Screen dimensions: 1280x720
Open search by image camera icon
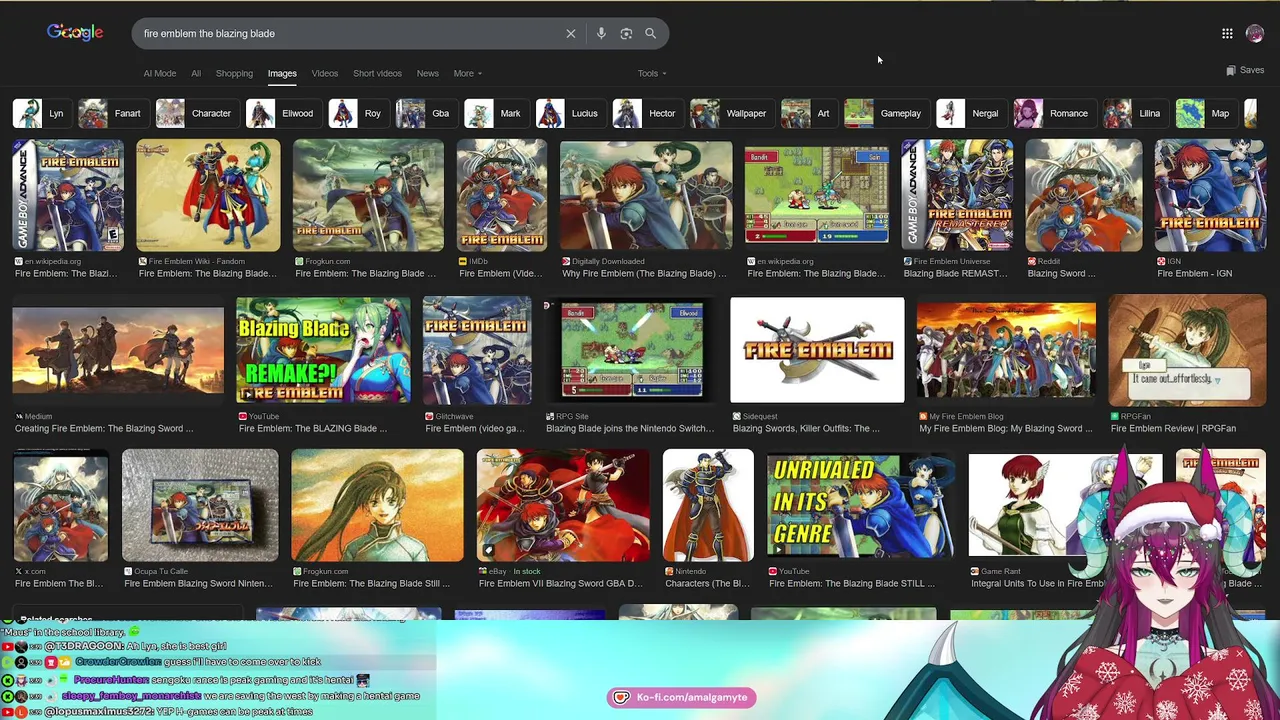click(626, 33)
